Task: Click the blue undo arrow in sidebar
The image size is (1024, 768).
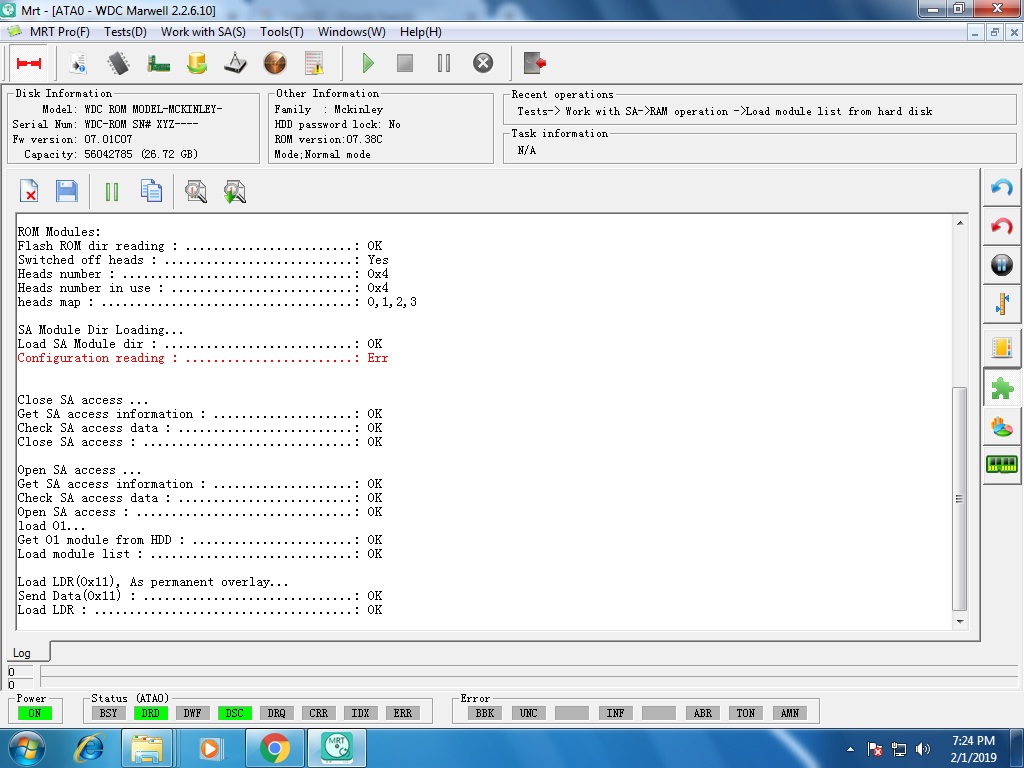Action: [x=1002, y=189]
